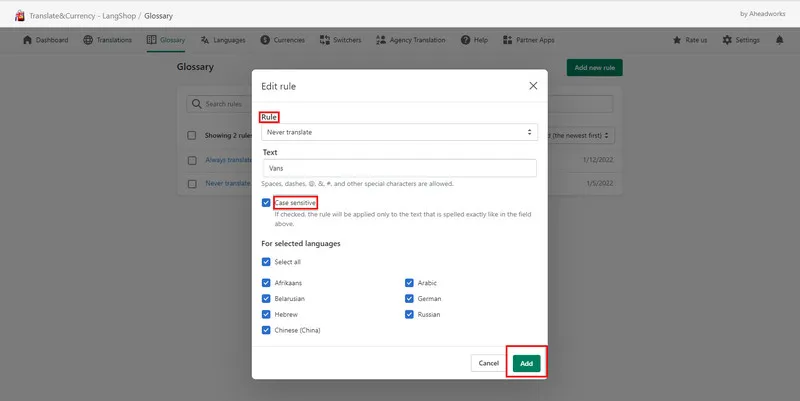Click the green Add button
800x401 pixels.
coord(527,363)
